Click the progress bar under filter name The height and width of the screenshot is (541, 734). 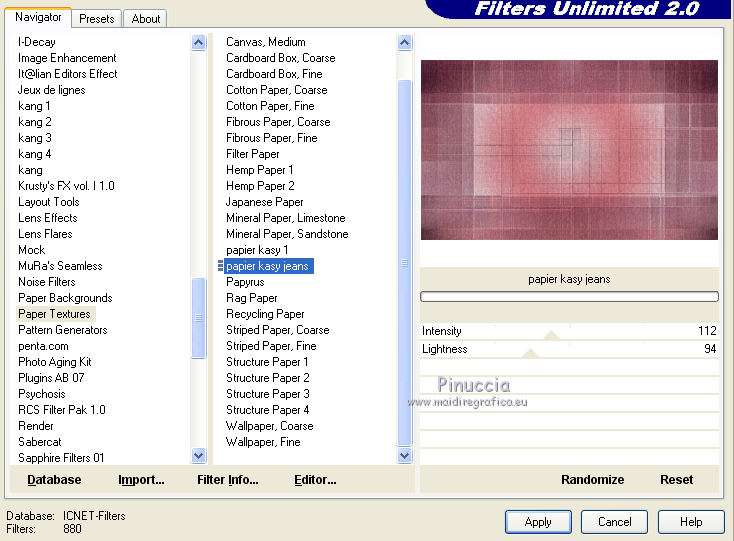(569, 297)
